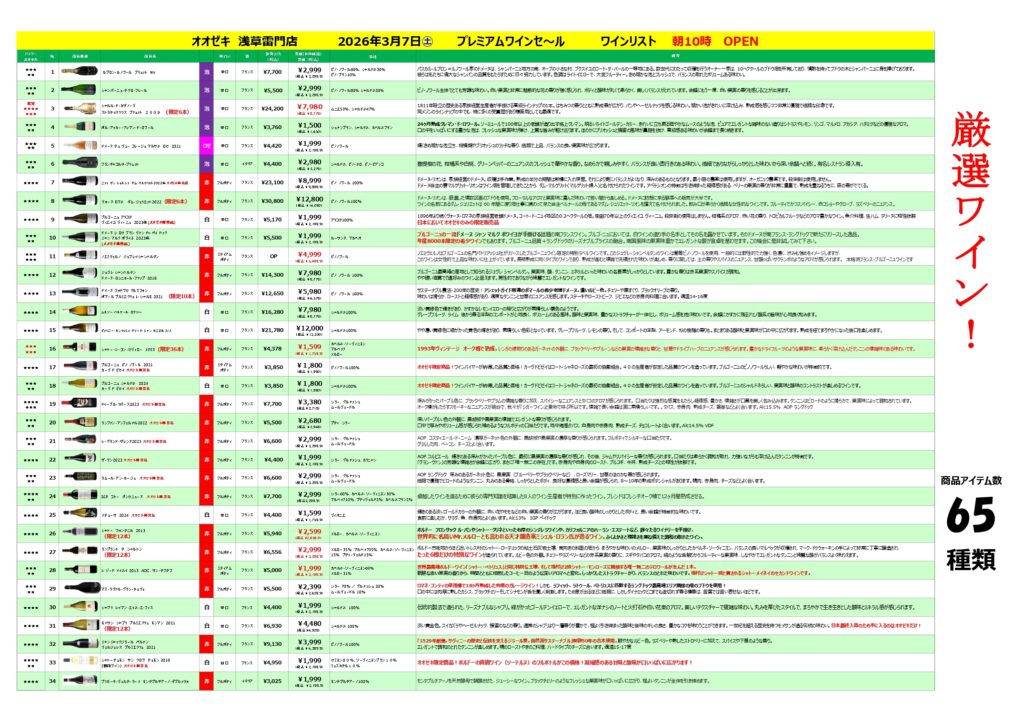Image resolution: width=1024 pixels, height=723 pixels.
Task: Click the white wine type cell in row 9
Action: pyautogui.click(x=207, y=219)
